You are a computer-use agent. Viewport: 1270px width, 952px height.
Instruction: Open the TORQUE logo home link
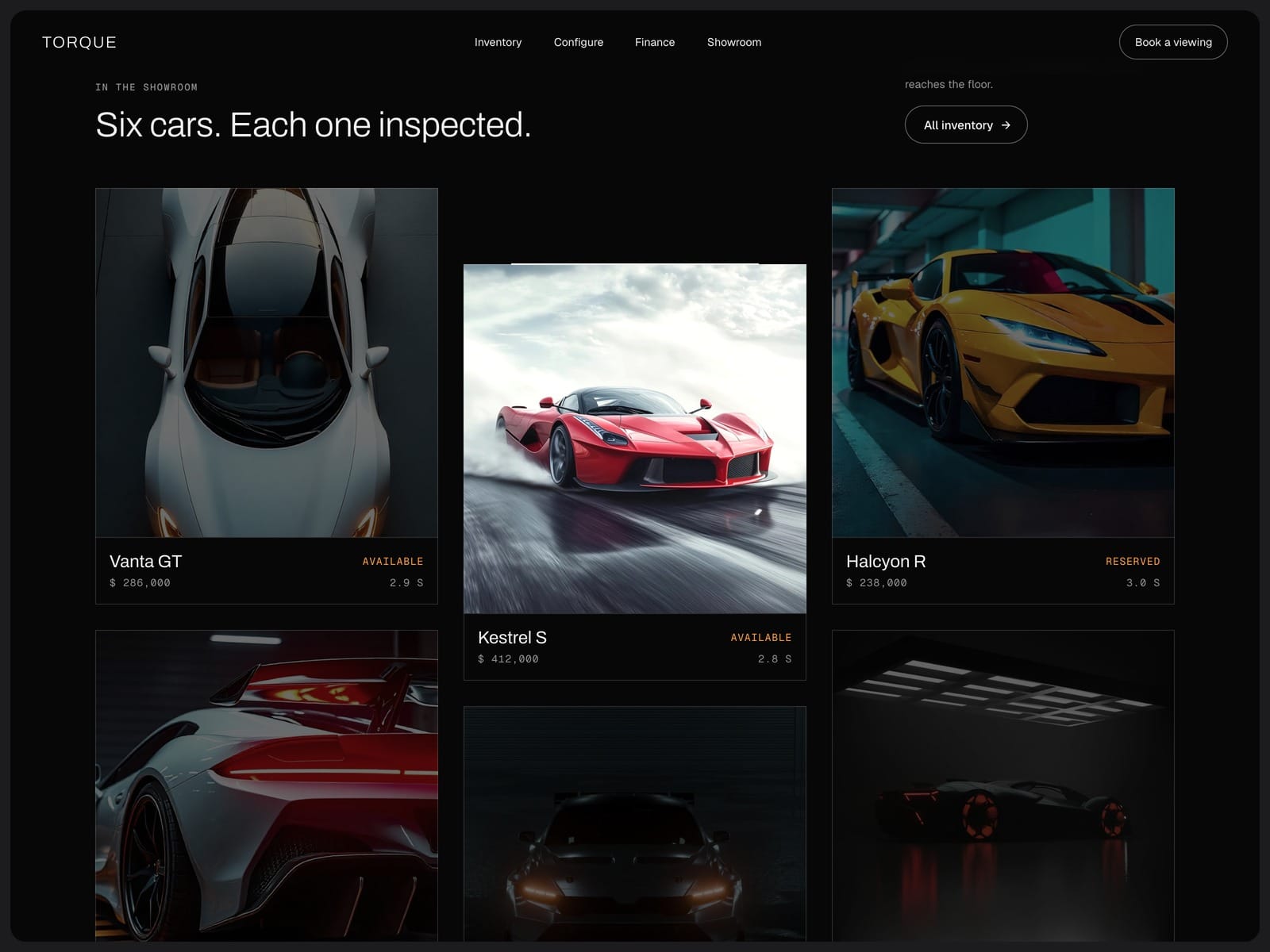(x=79, y=42)
